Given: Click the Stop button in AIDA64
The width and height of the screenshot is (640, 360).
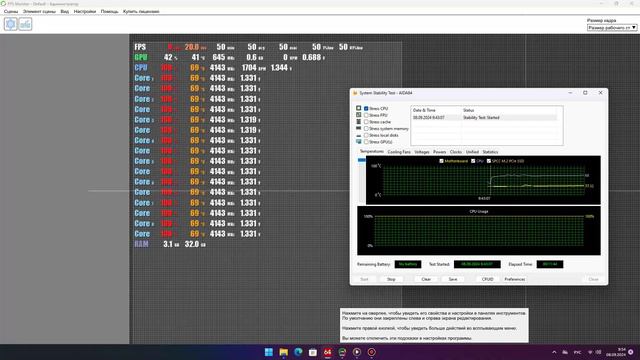Looking at the screenshot, I should 391,279.
